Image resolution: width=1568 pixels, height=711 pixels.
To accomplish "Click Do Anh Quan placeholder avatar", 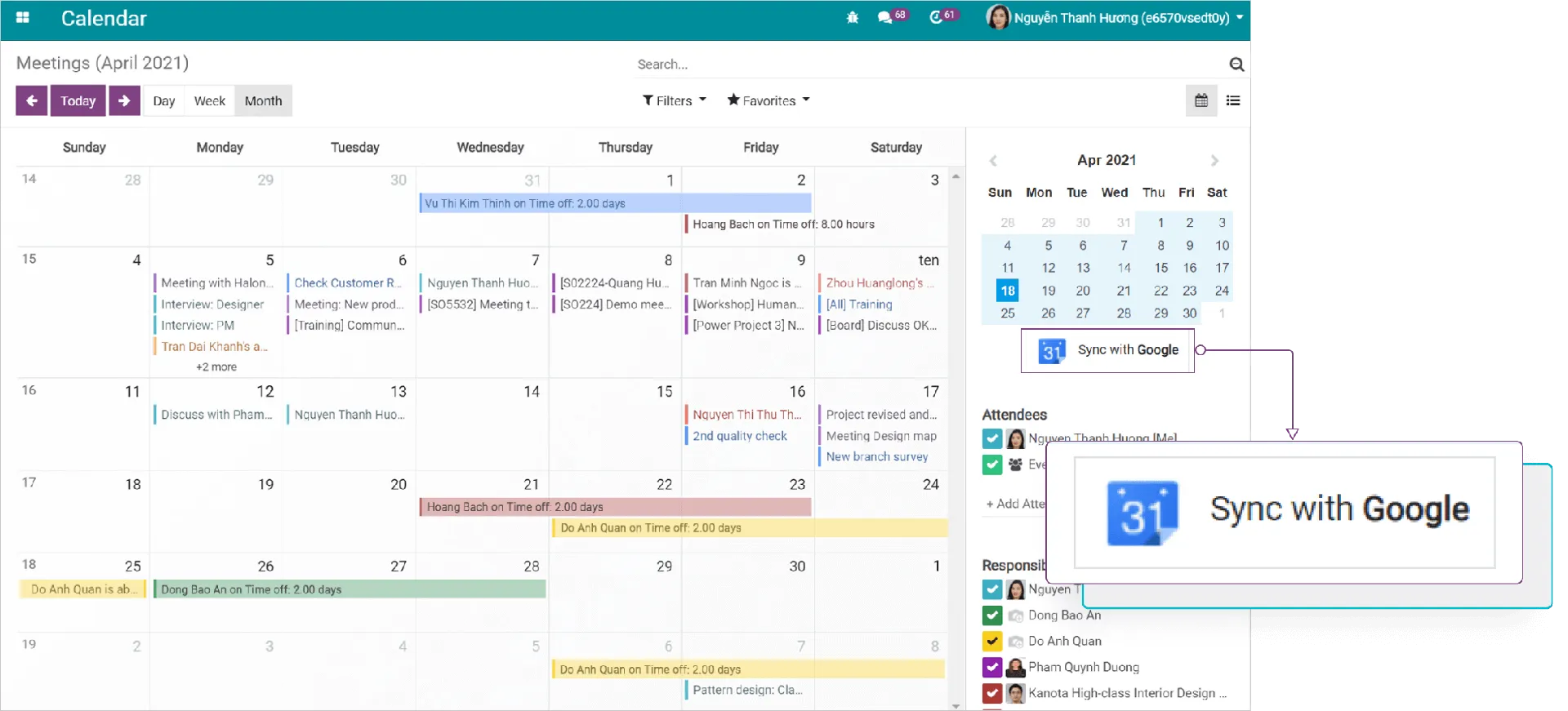I will [x=1015, y=642].
